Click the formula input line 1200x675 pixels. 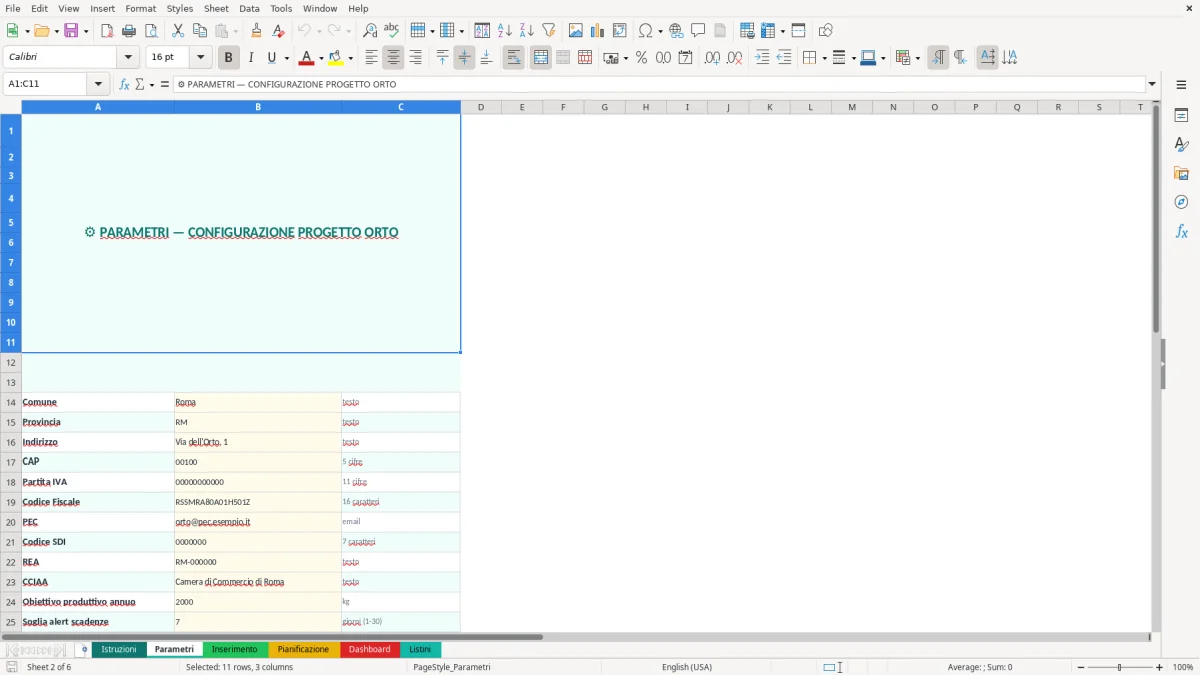pos(658,84)
